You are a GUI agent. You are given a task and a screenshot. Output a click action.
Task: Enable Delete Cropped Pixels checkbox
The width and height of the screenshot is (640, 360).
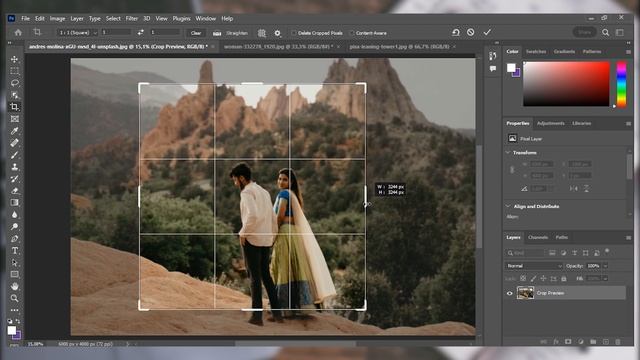tap(294, 33)
